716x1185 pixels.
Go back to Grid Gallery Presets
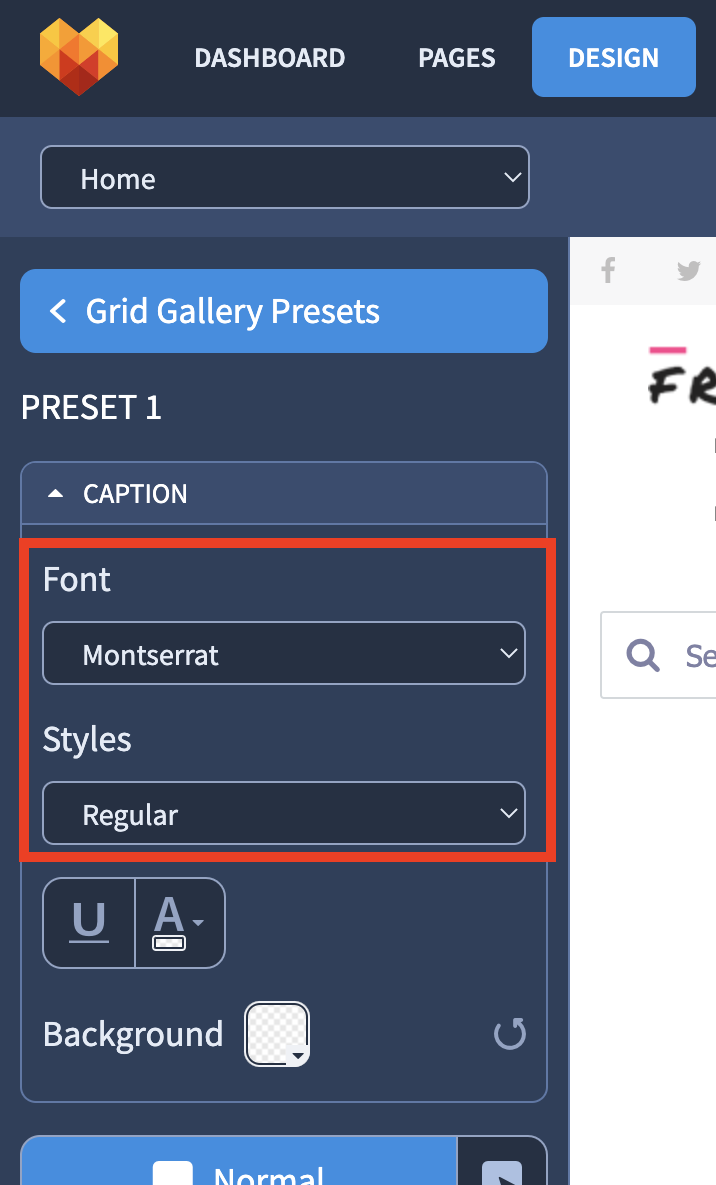[x=284, y=311]
